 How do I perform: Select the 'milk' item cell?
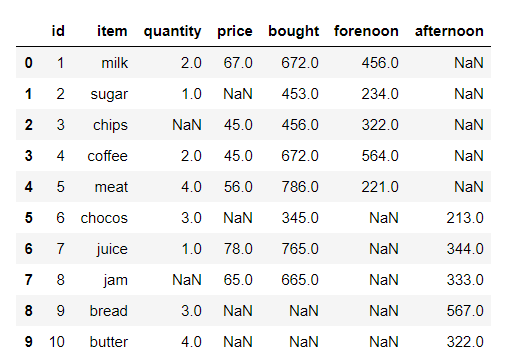115,63
